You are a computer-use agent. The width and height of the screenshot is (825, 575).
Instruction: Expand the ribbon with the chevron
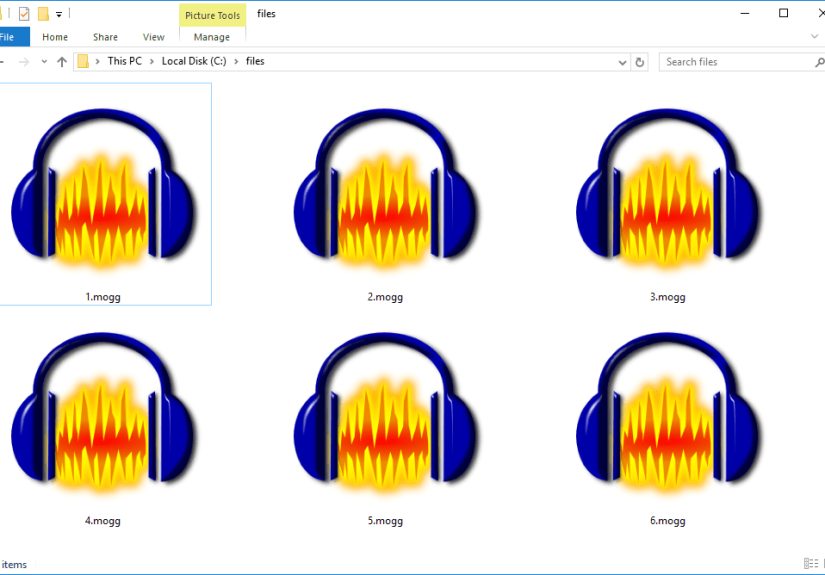(x=814, y=37)
